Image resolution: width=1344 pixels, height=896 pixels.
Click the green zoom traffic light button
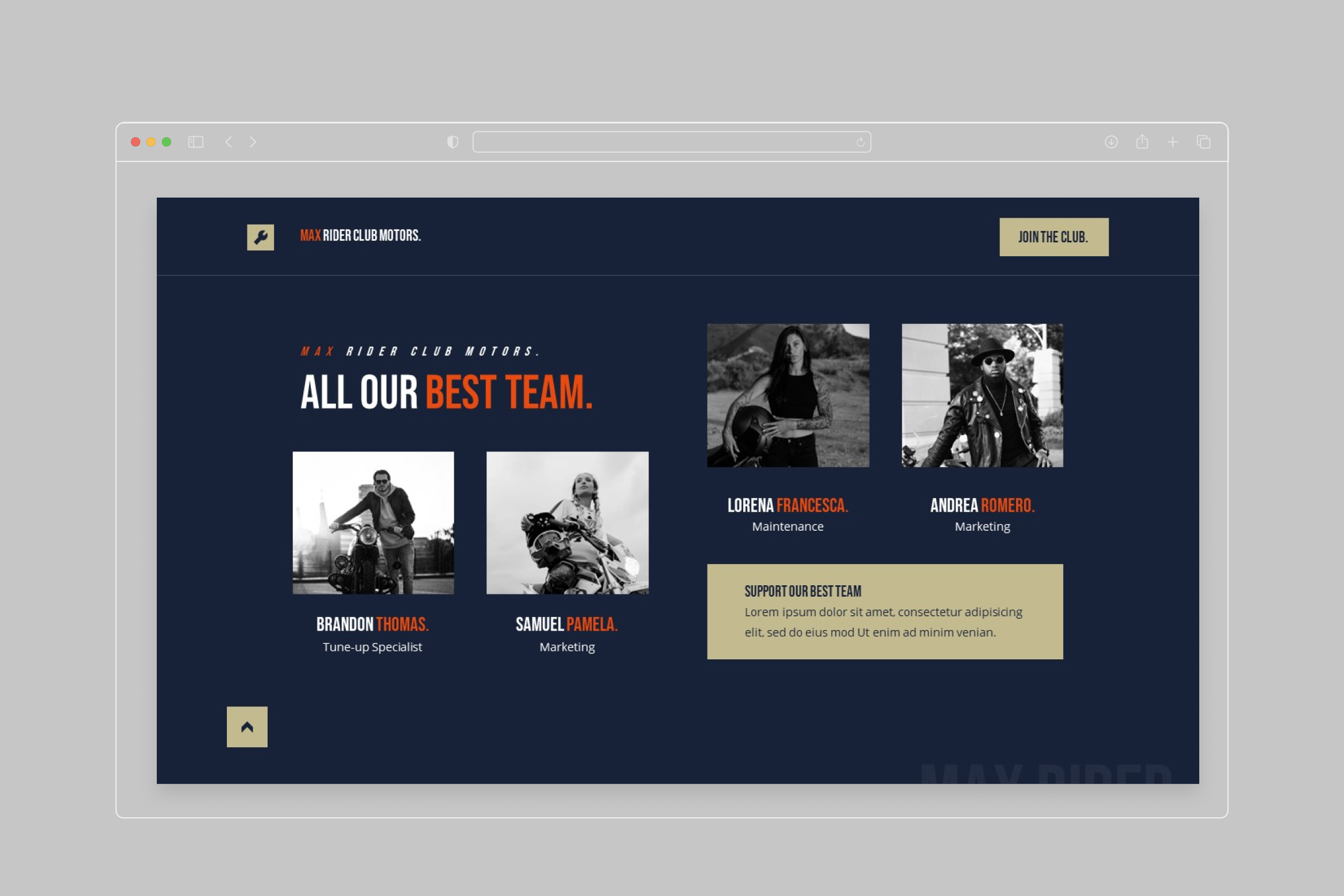pos(165,141)
